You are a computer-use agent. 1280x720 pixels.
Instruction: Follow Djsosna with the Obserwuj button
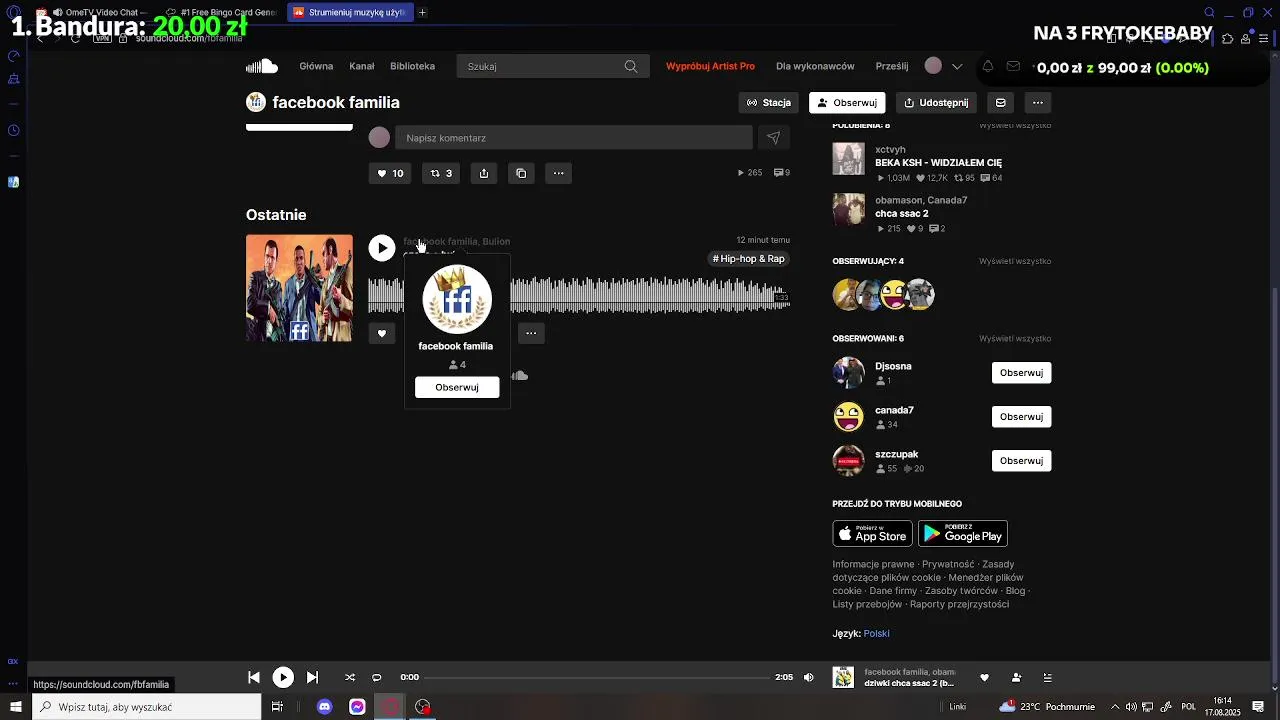pyautogui.click(x=1021, y=373)
